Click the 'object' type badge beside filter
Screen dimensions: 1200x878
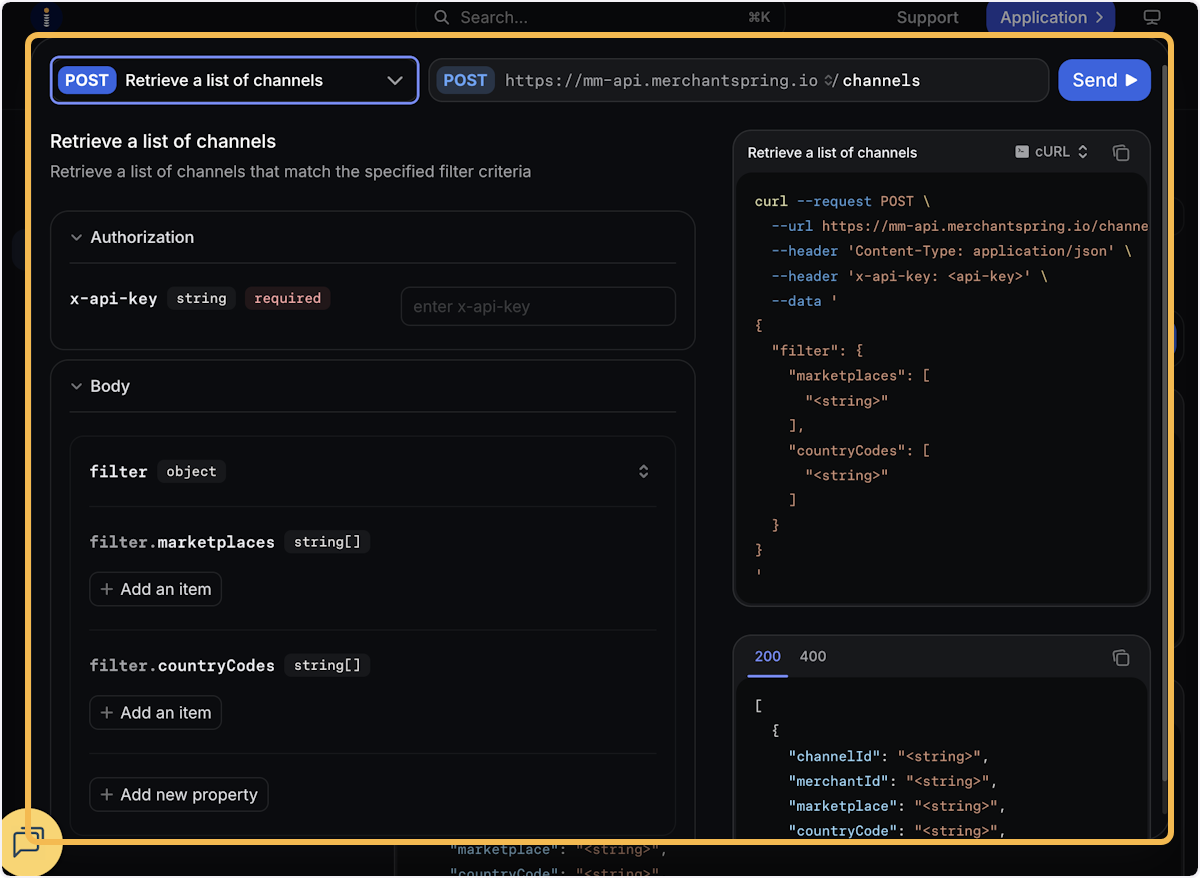(x=192, y=471)
